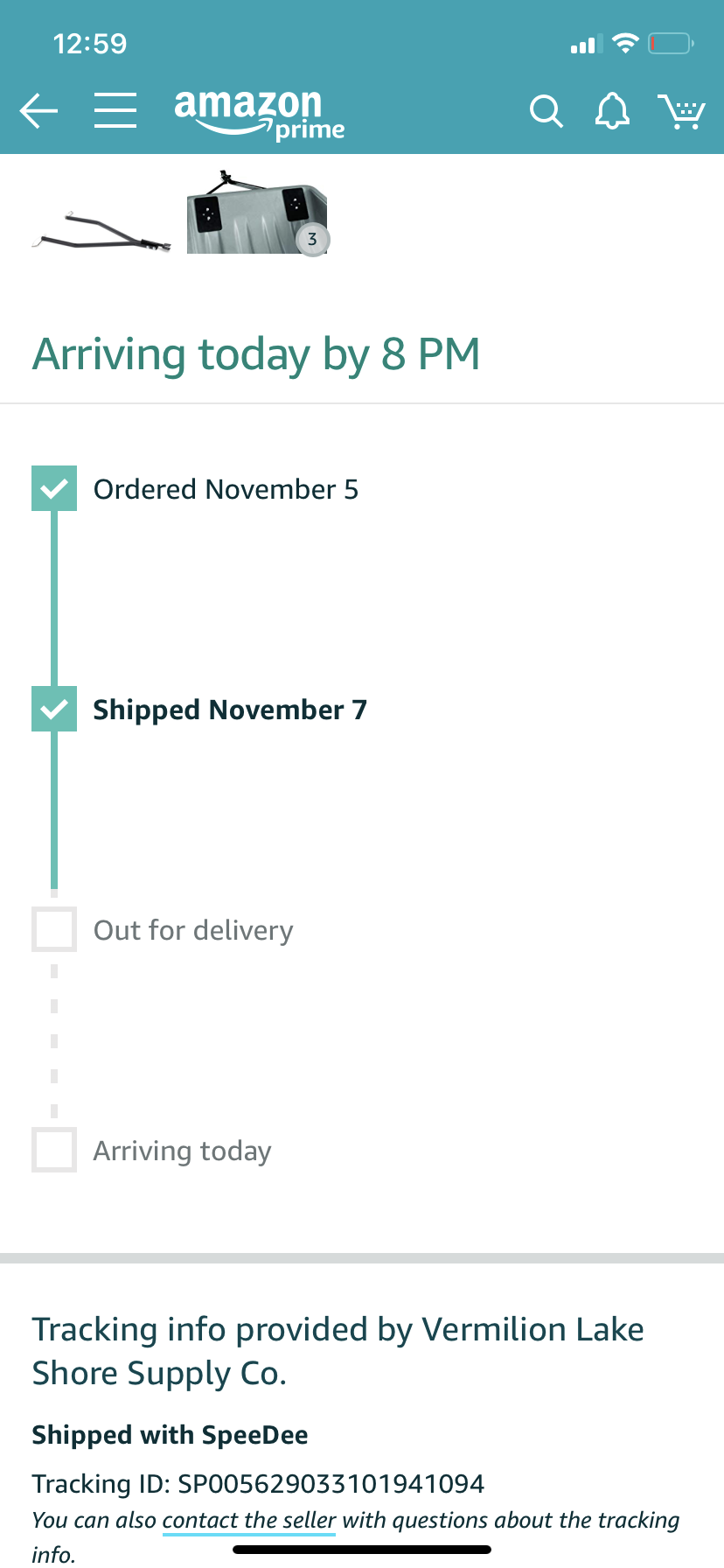Screen dimensions: 724x1568
Task: Tap the battery status icon
Action: click(671, 43)
